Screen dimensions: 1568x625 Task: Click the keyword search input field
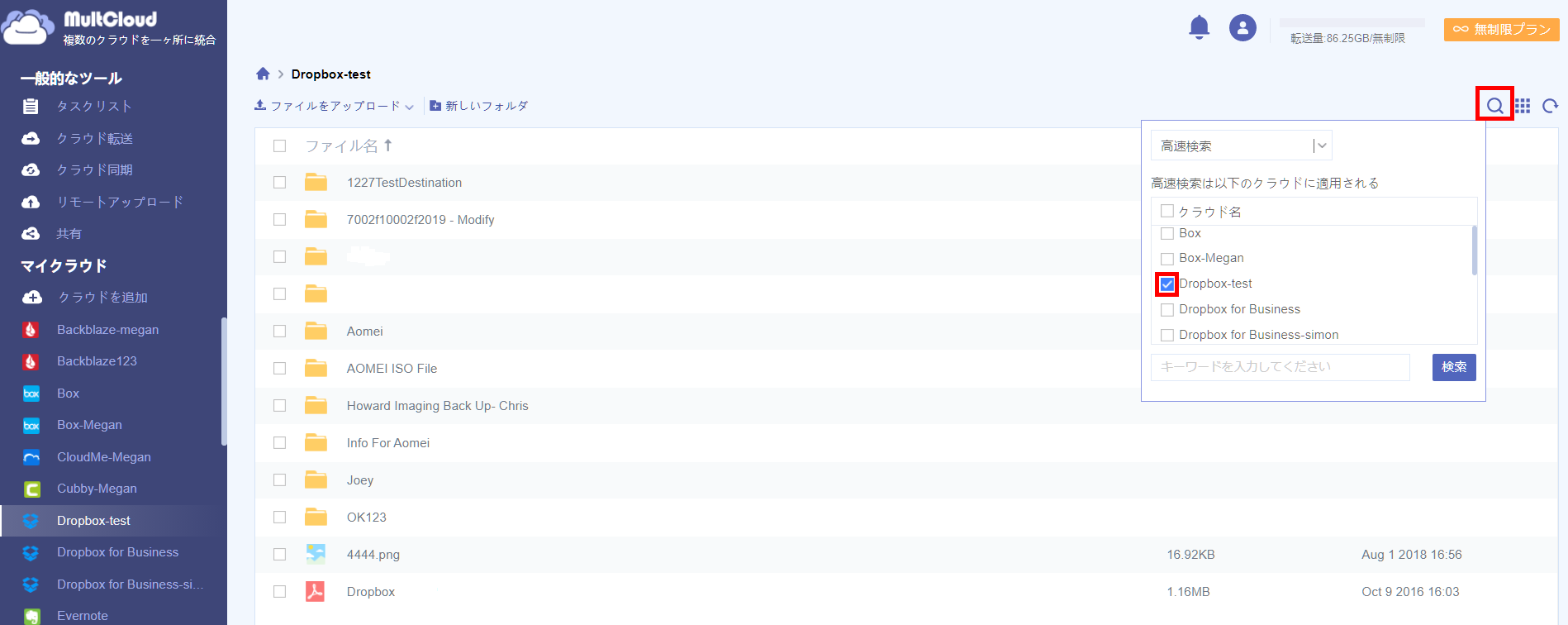(x=1281, y=367)
